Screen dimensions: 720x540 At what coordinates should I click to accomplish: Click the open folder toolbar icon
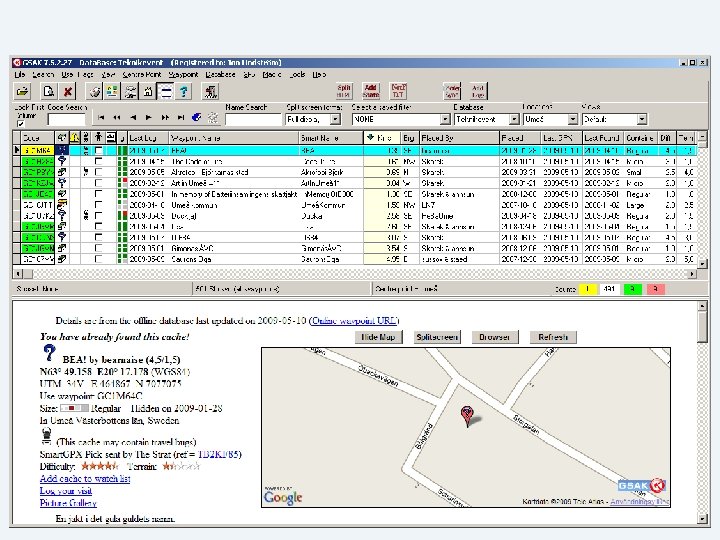click(x=22, y=92)
